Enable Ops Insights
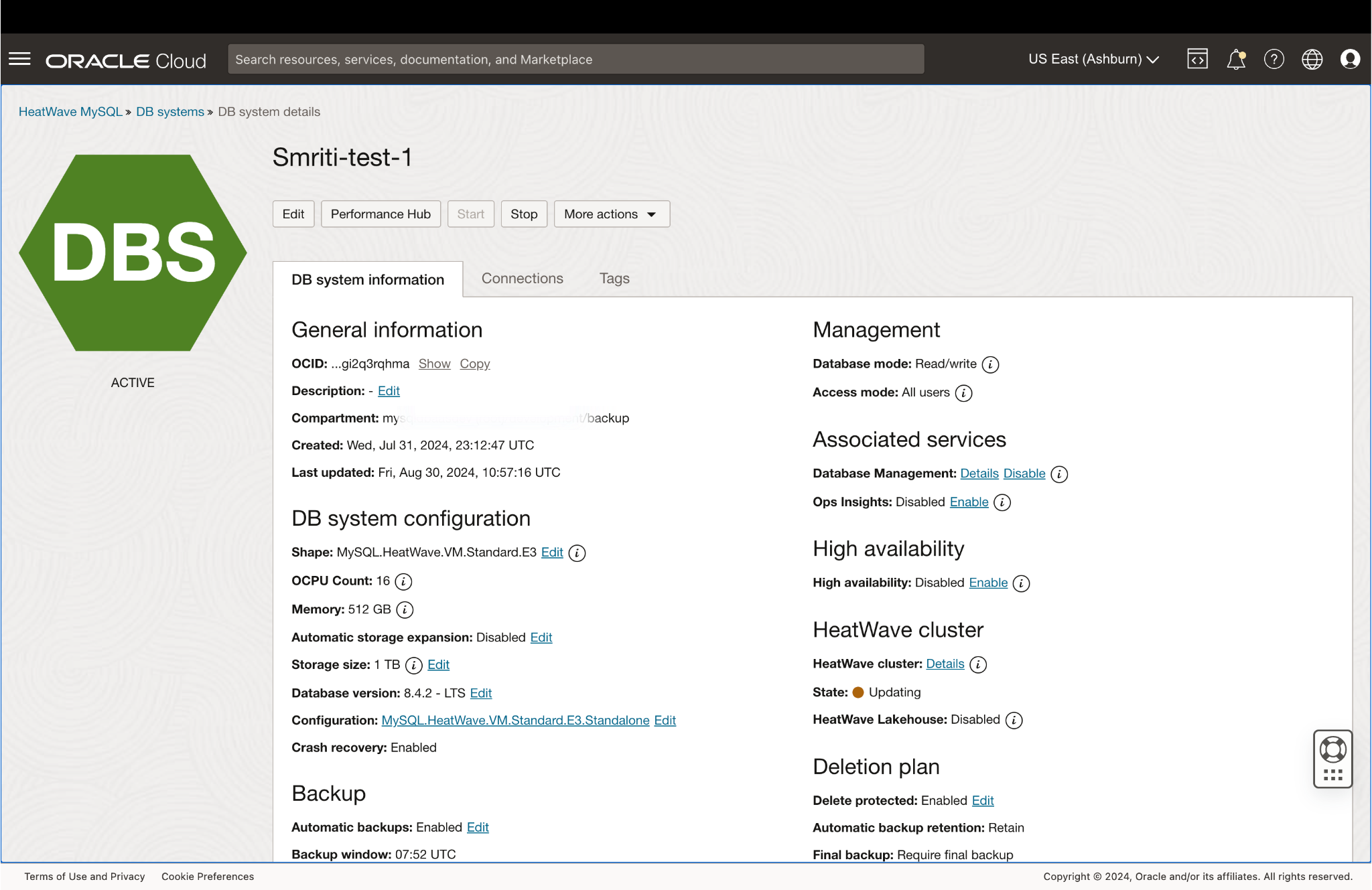The image size is (1372, 890). [969, 502]
